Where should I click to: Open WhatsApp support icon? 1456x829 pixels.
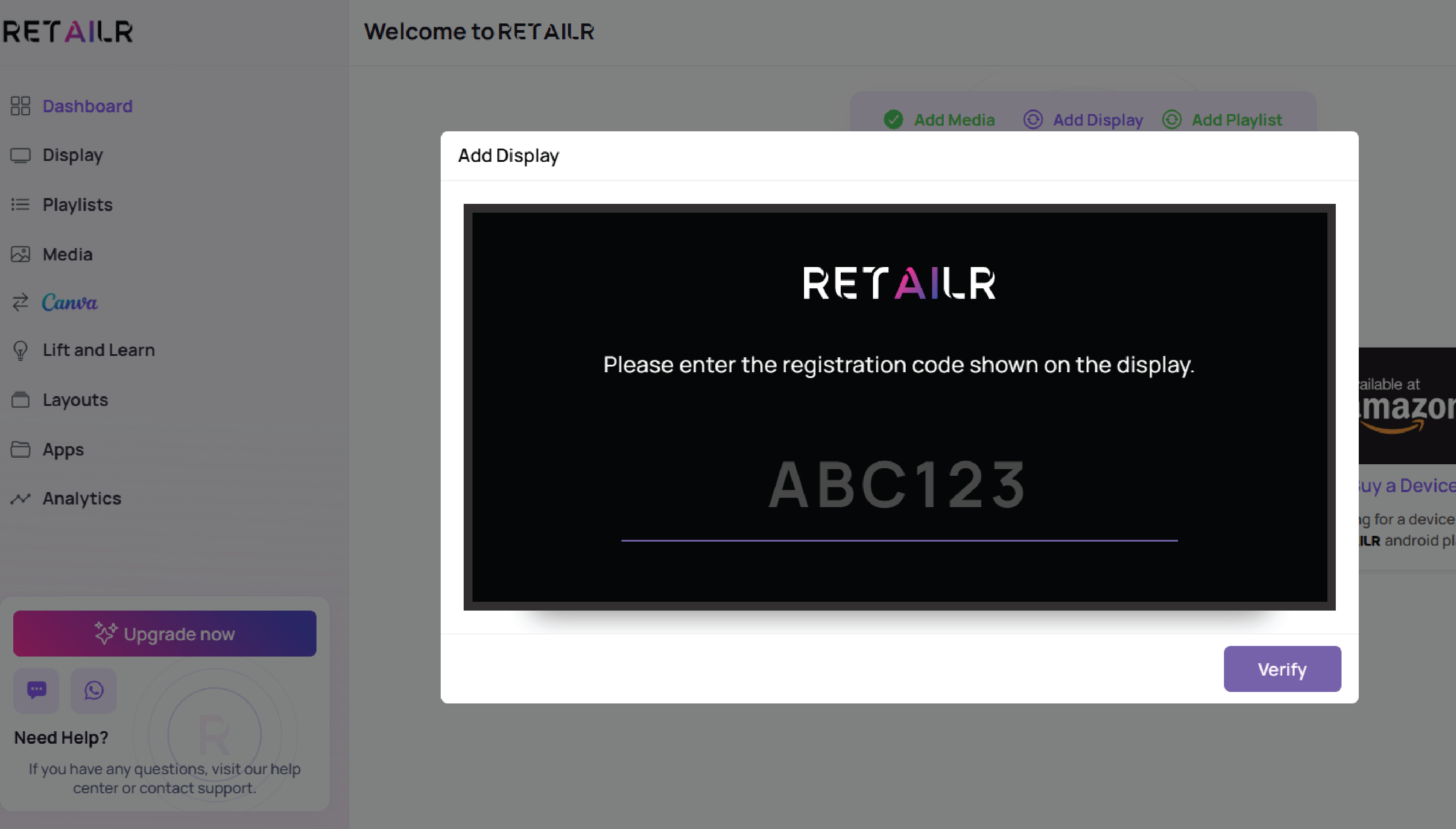tap(94, 690)
